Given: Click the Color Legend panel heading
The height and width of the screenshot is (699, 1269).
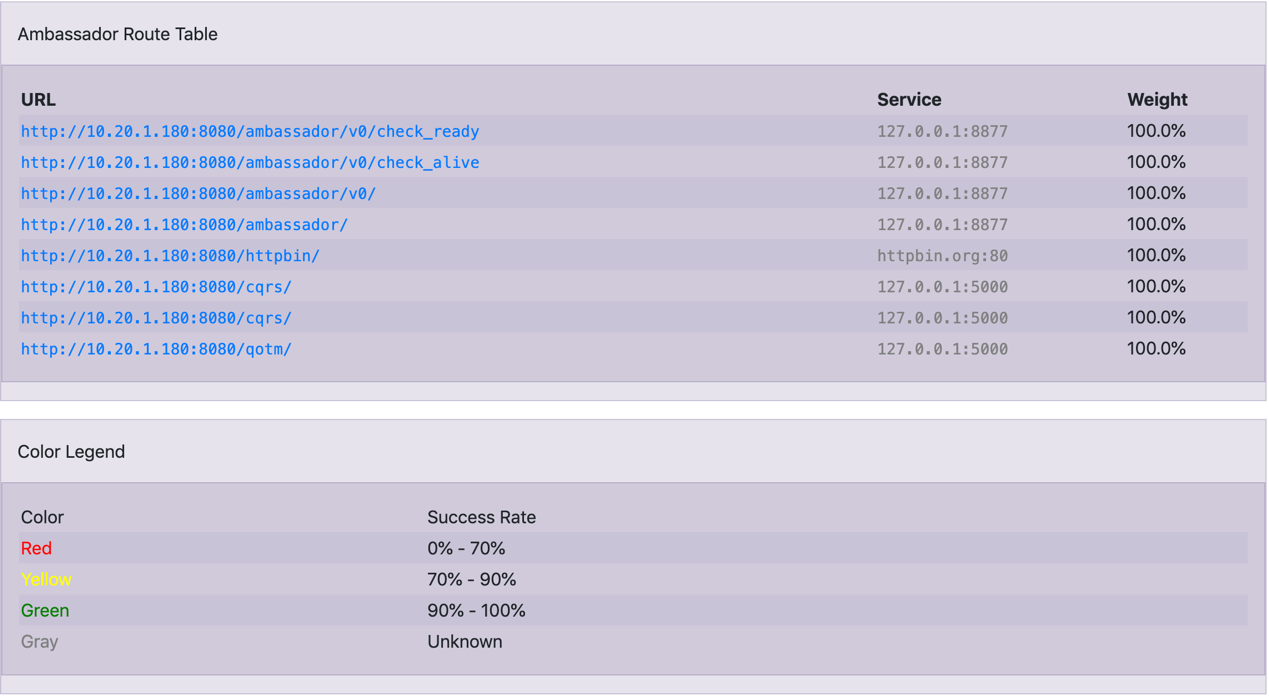Looking at the screenshot, I should [x=71, y=452].
